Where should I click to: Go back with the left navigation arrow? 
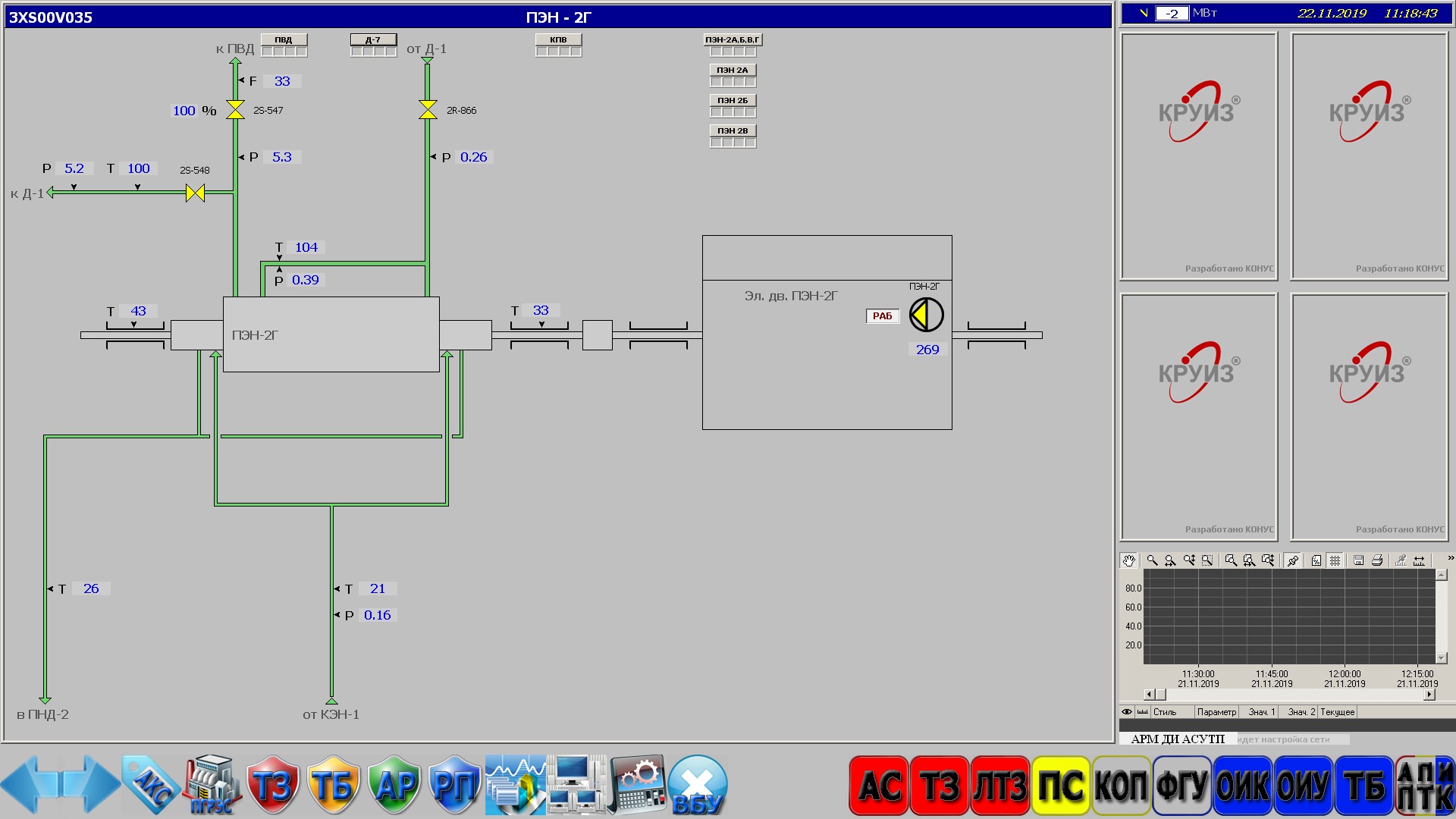pos(29,785)
